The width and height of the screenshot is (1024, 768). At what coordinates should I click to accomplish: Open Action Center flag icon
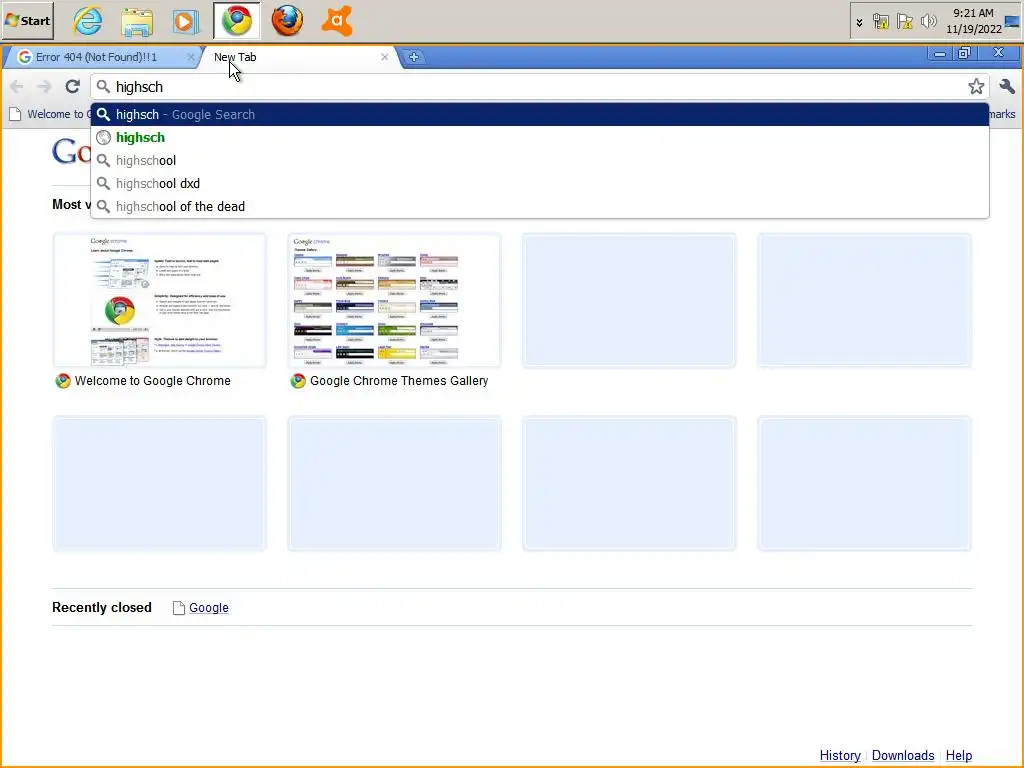(x=904, y=22)
